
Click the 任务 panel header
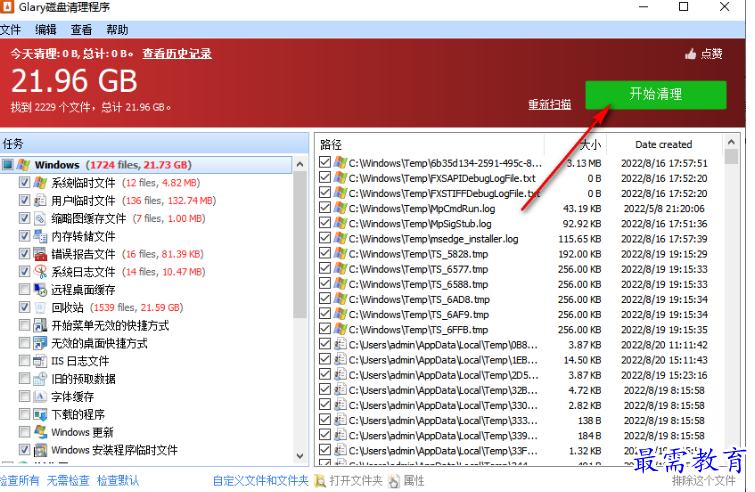154,143
